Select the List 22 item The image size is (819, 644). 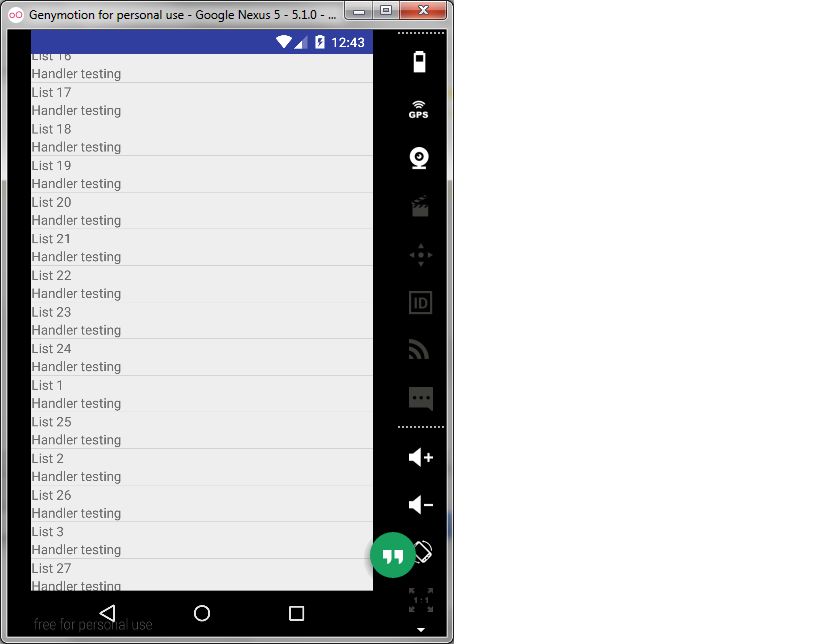point(202,284)
